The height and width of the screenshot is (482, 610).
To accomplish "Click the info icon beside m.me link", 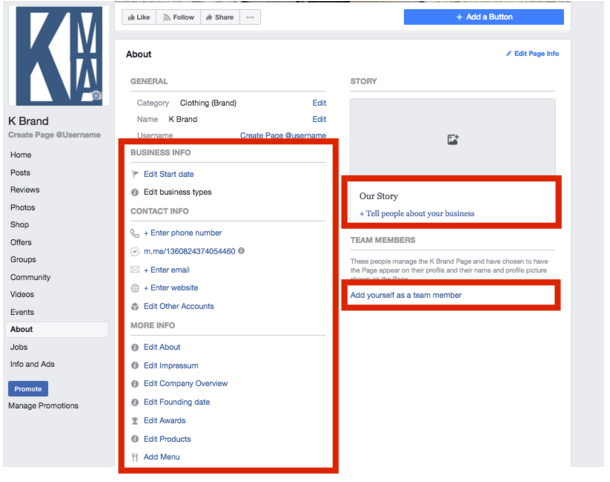I will (242, 251).
